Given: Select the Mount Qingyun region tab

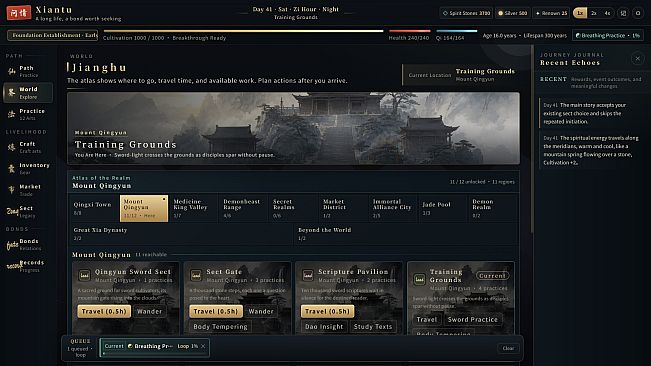Looking at the screenshot, I should pos(144,208).
